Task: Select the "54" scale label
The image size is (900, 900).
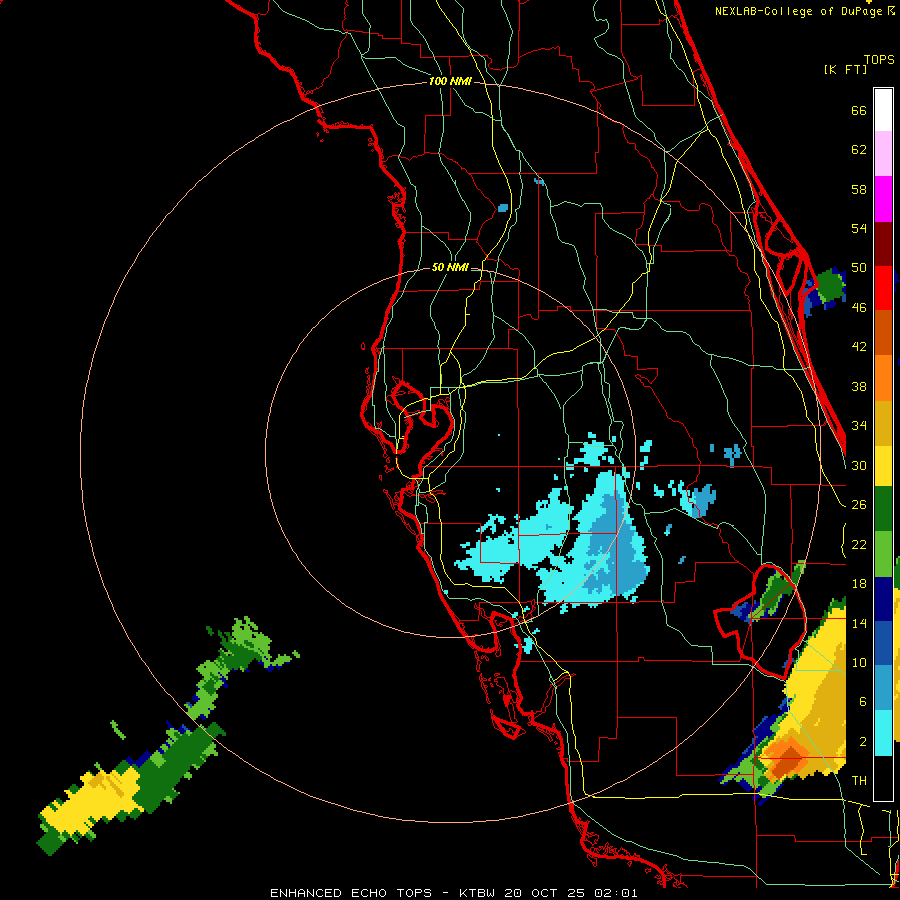Action: pos(859,228)
